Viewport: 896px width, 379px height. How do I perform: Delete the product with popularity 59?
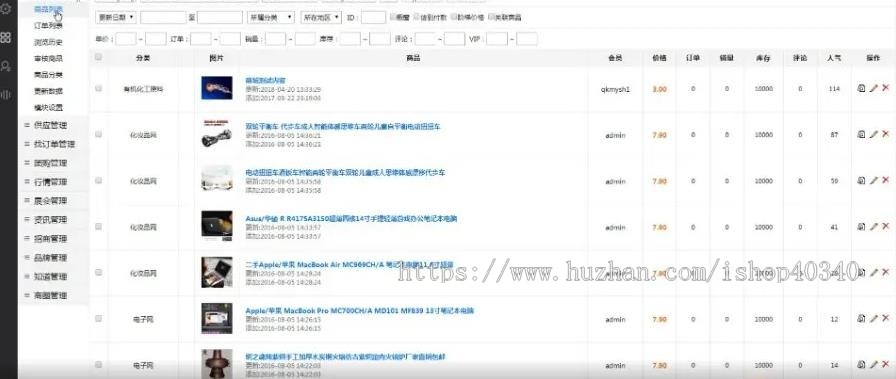[x=886, y=180]
